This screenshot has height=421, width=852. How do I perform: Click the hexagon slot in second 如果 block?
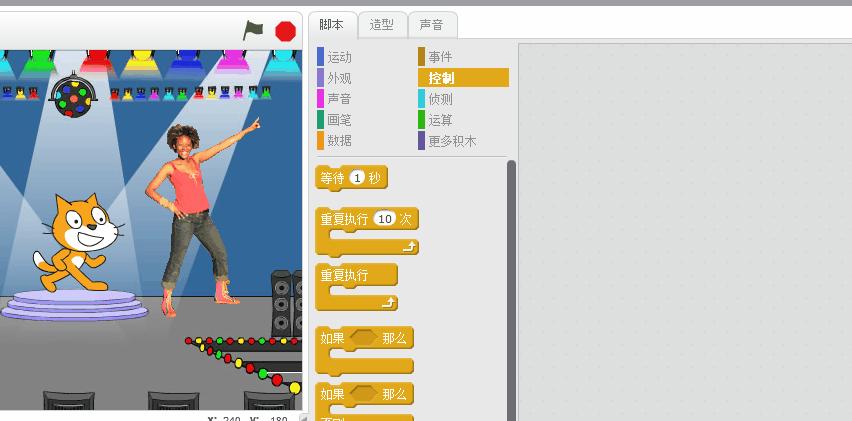point(364,394)
